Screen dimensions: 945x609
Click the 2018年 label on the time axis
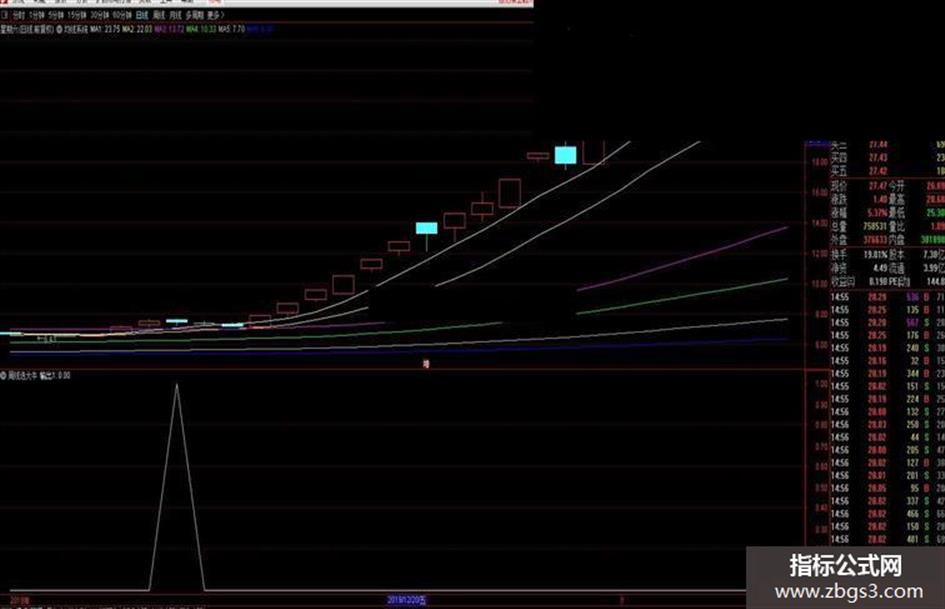pos(19,601)
